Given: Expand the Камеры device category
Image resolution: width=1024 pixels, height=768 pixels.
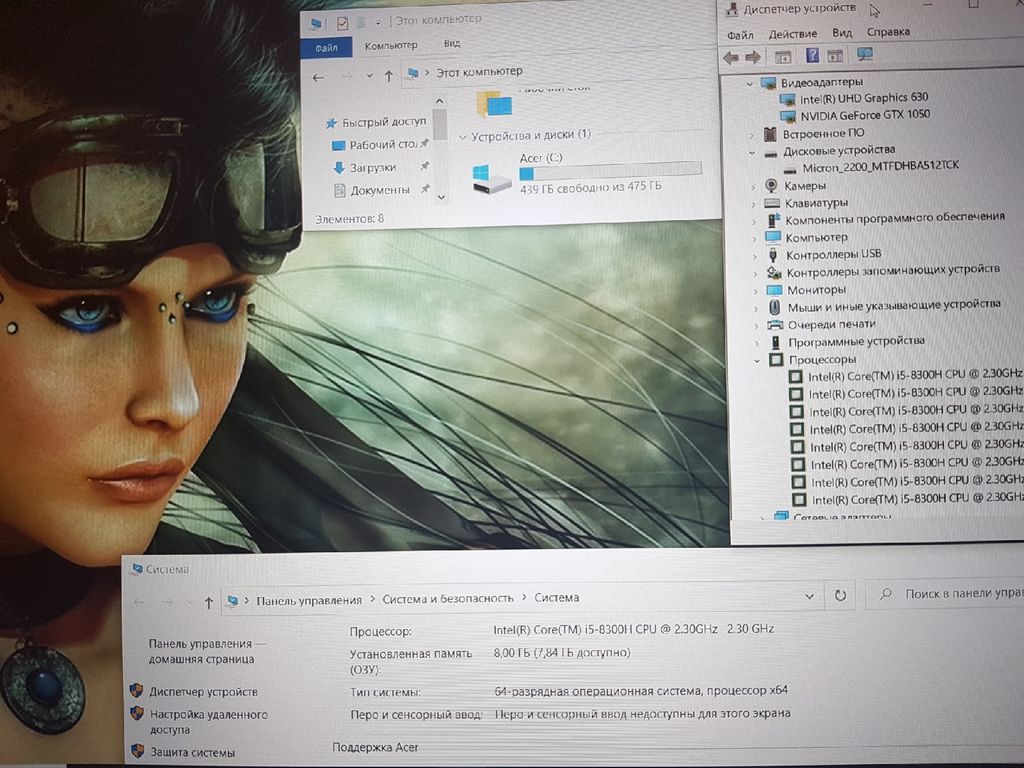Looking at the screenshot, I should [752, 186].
